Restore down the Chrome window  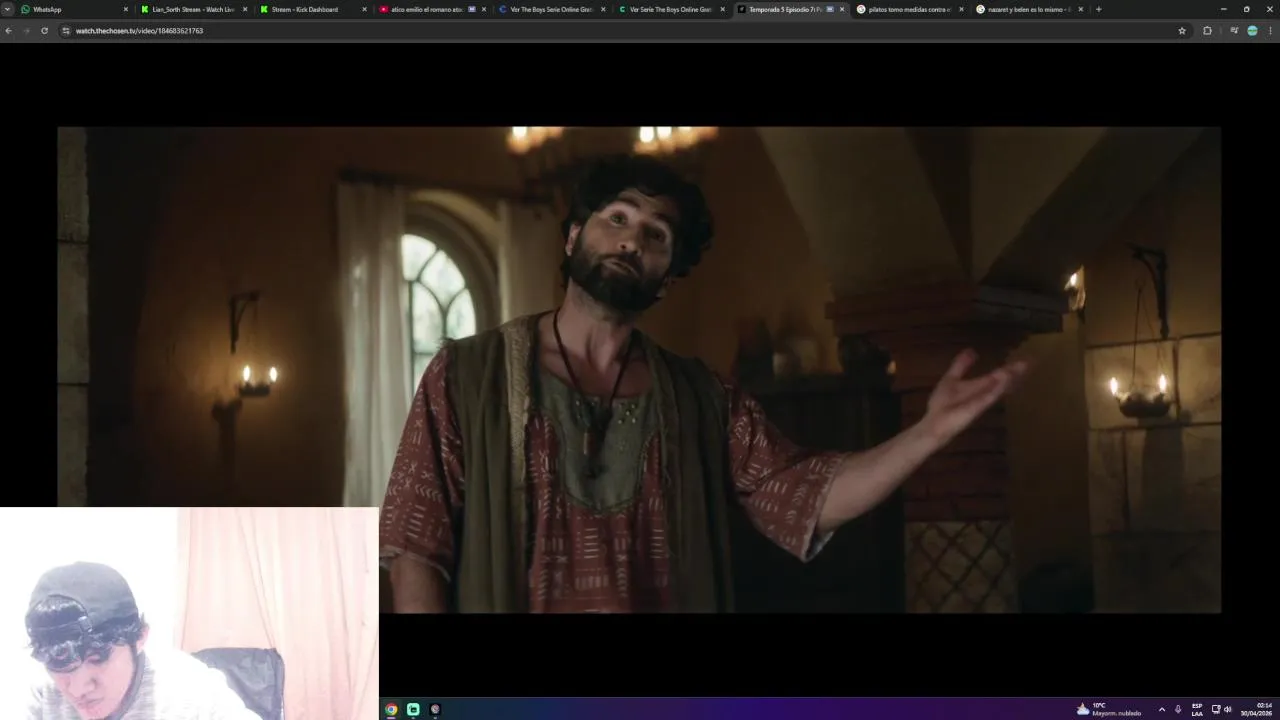(x=1246, y=9)
